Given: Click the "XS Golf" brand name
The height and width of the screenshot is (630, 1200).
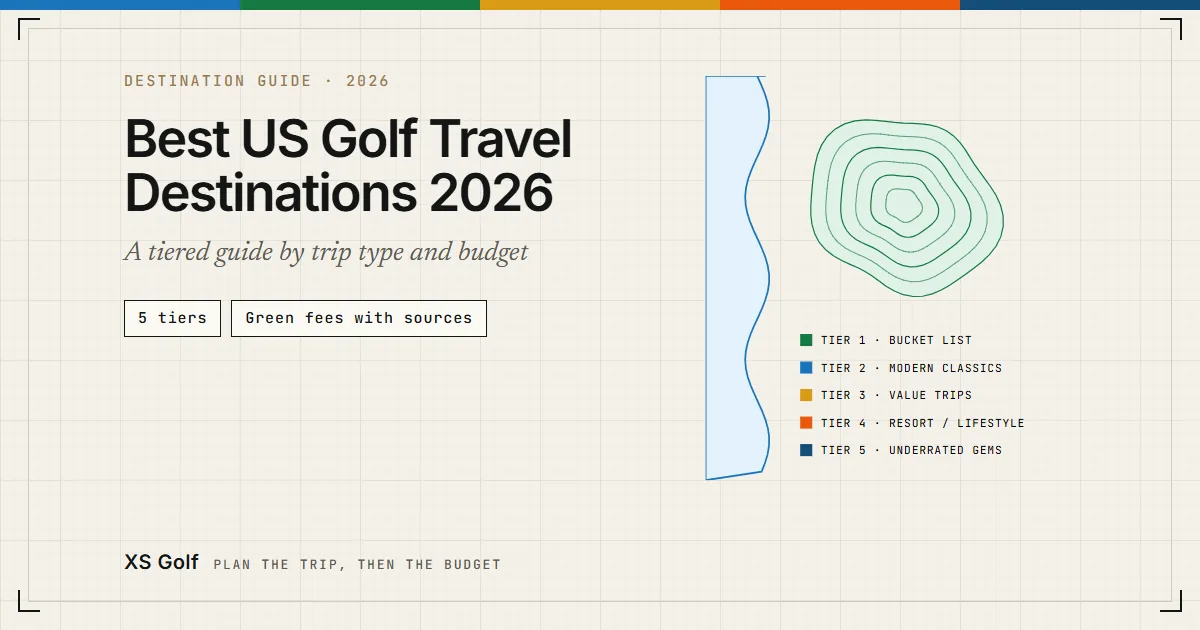Looking at the screenshot, I should tap(161, 562).
